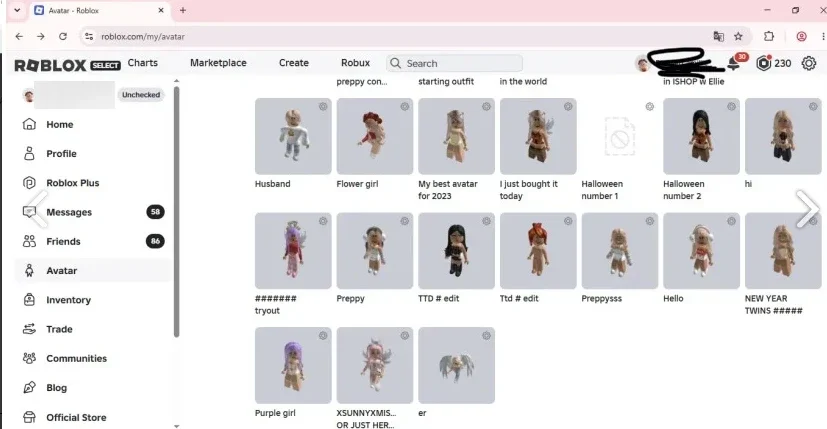Click the Search input field
Screen dimensions: 827x429
tap(455, 63)
